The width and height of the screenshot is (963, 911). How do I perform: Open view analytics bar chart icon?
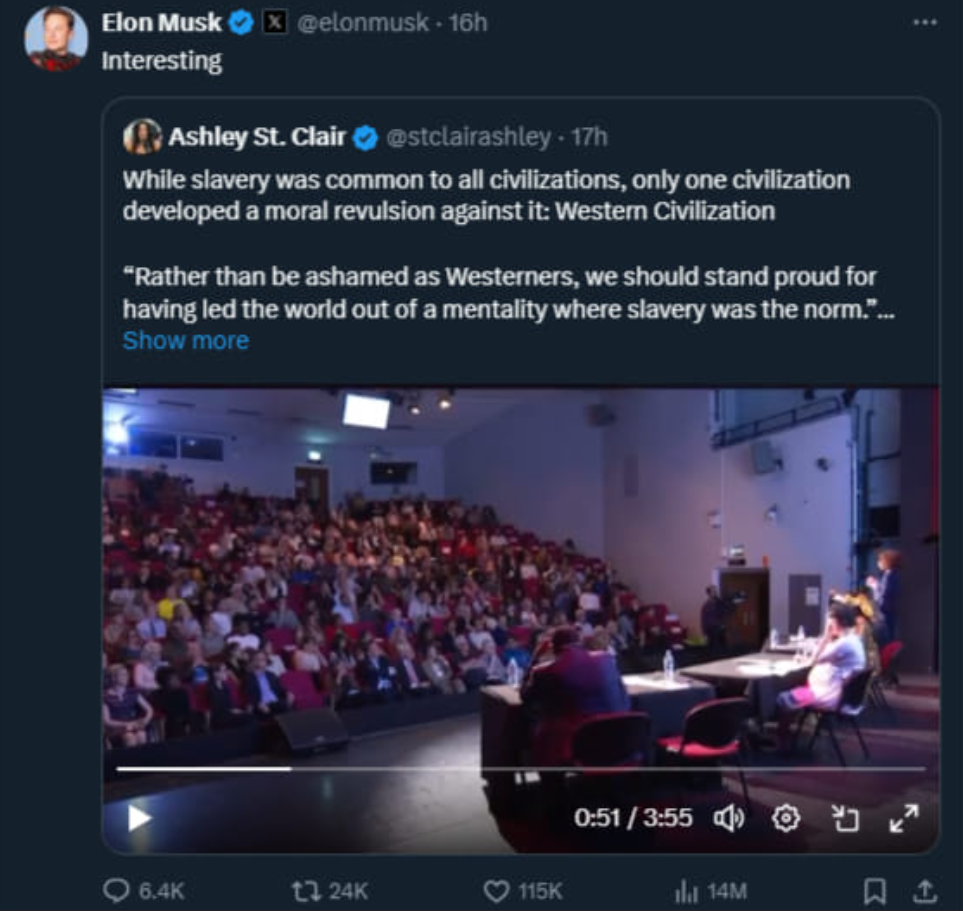[687, 890]
